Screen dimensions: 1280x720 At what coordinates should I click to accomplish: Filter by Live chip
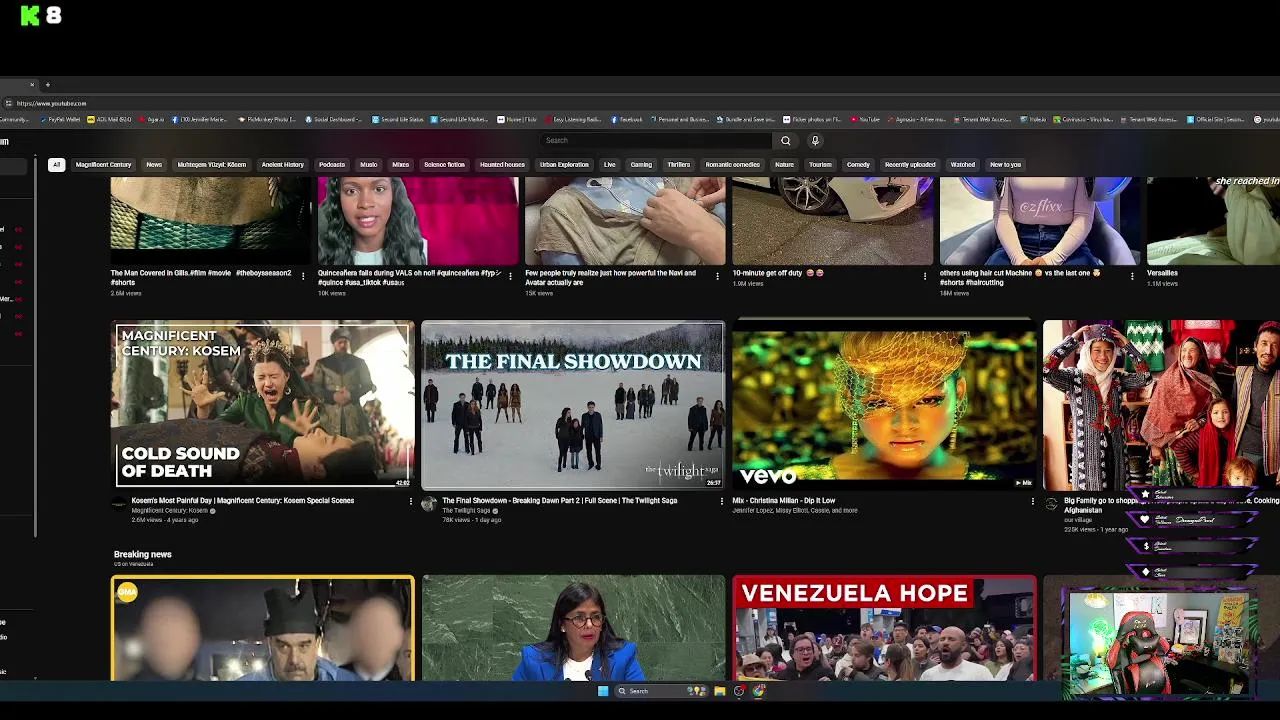609,165
